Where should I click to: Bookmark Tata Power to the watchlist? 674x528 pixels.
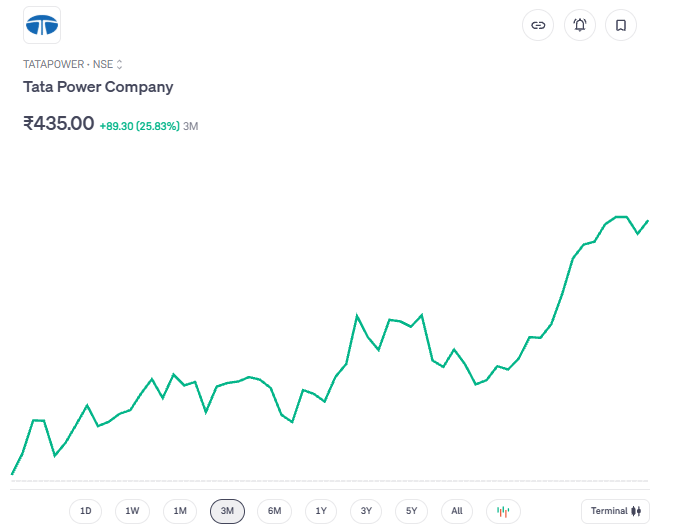pyautogui.click(x=621, y=25)
